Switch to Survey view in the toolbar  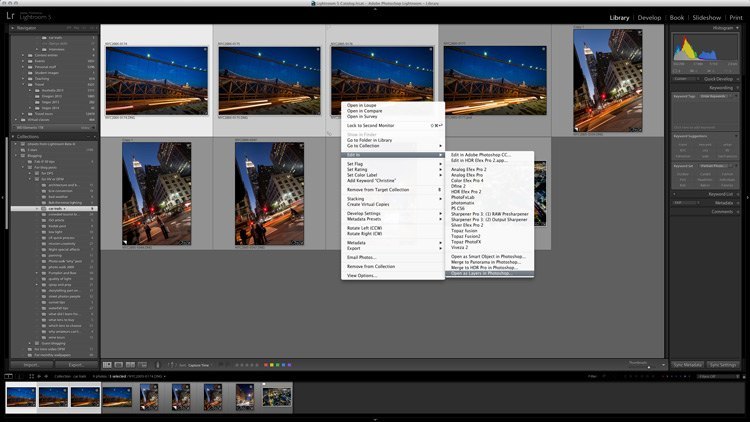click(x=142, y=365)
